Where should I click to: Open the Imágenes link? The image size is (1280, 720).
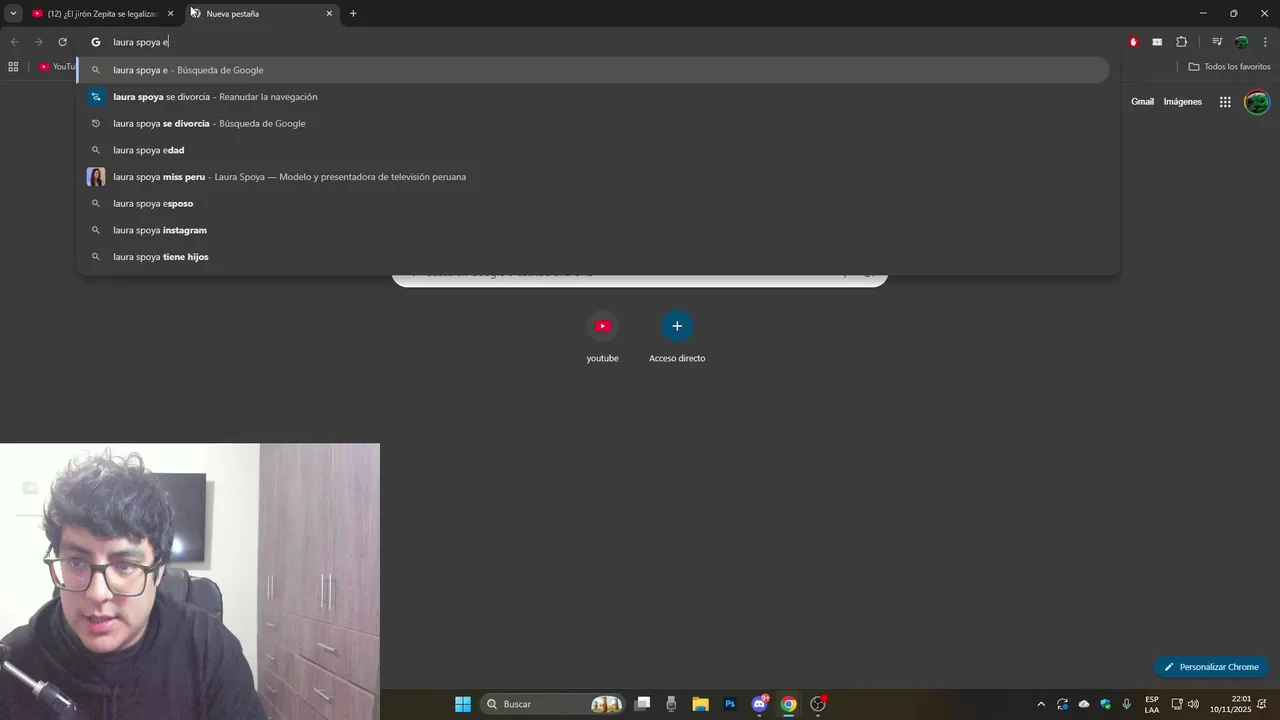[1183, 102]
